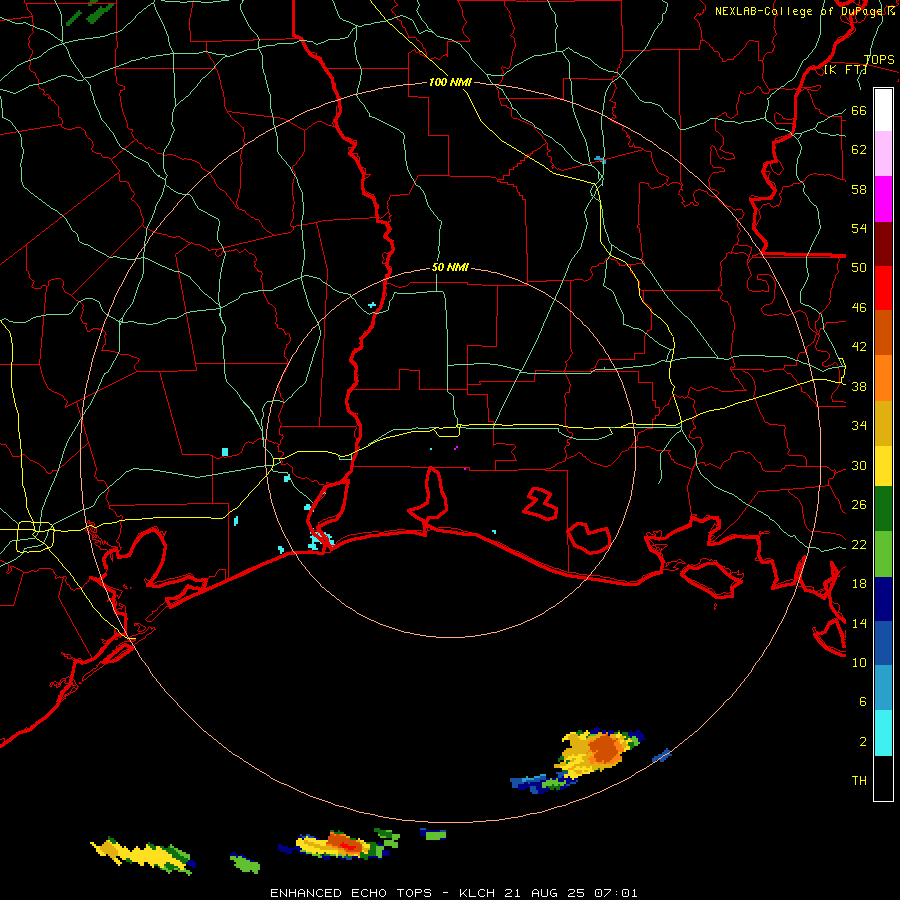The height and width of the screenshot is (900, 900).
Task: Pick the gold legend swatch
Action: click(883, 423)
